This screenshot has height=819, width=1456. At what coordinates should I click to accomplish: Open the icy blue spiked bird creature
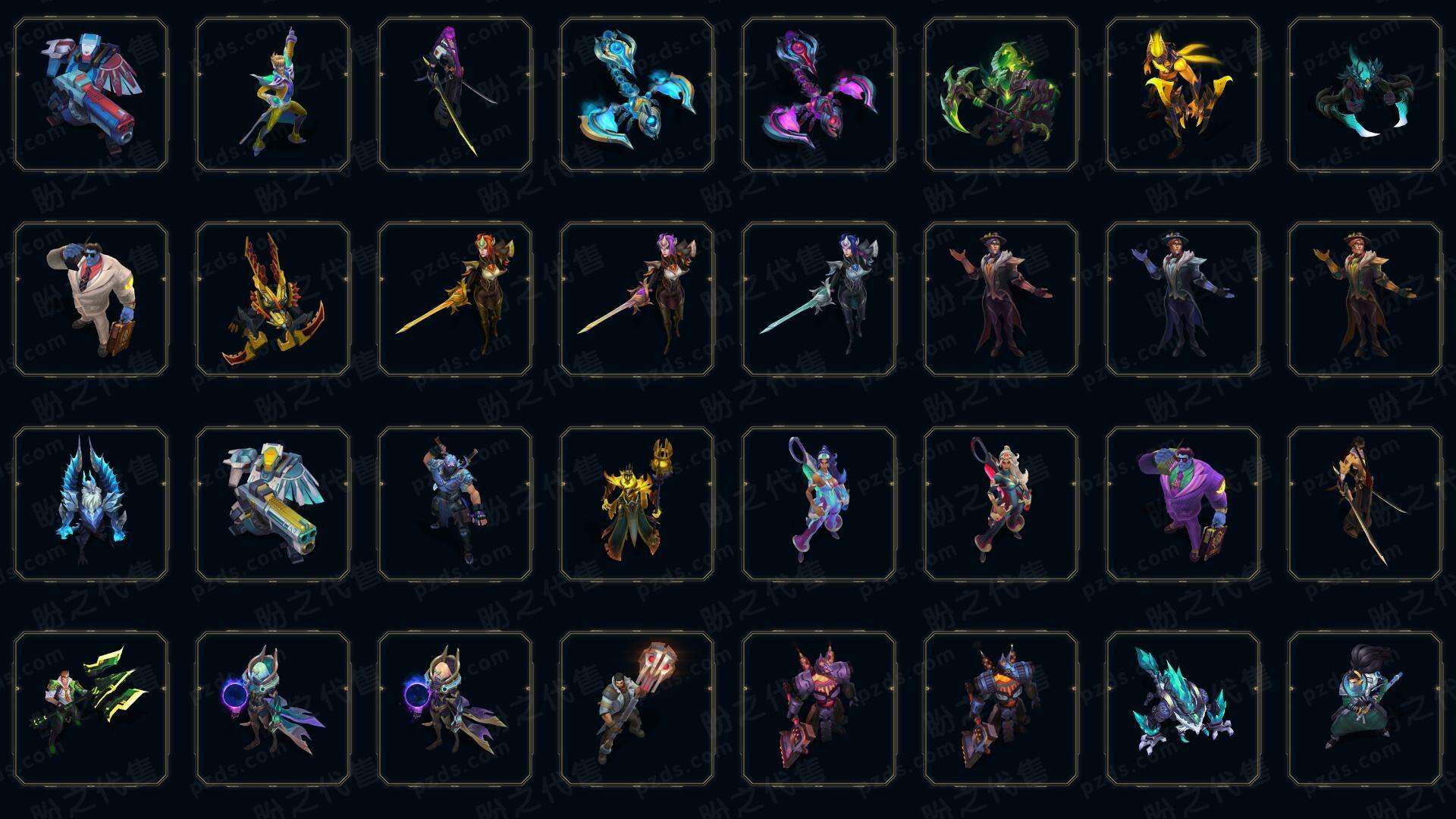click(91, 504)
